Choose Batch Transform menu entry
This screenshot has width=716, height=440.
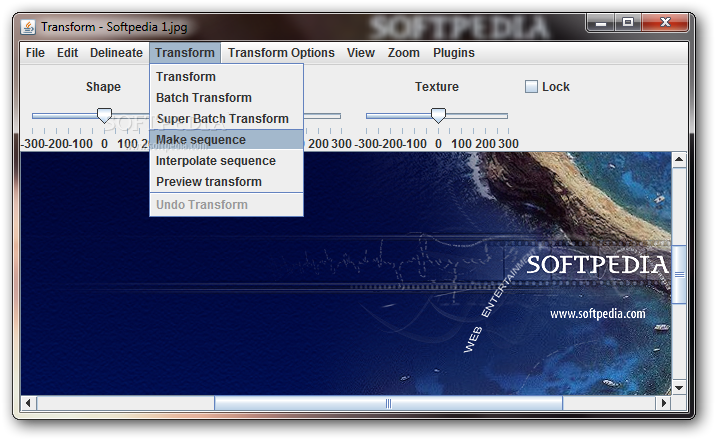point(226,98)
